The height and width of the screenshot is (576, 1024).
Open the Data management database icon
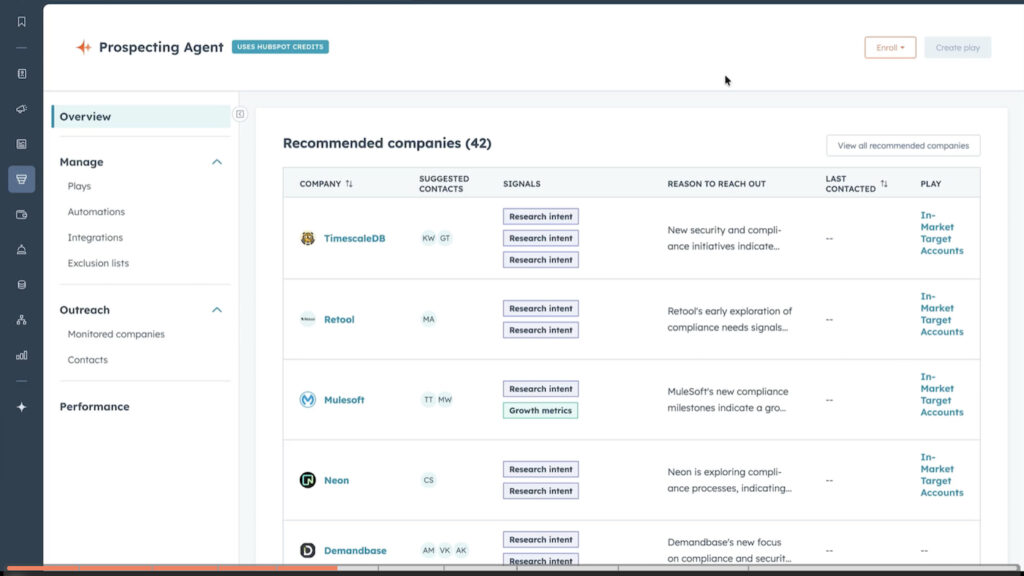(22, 285)
